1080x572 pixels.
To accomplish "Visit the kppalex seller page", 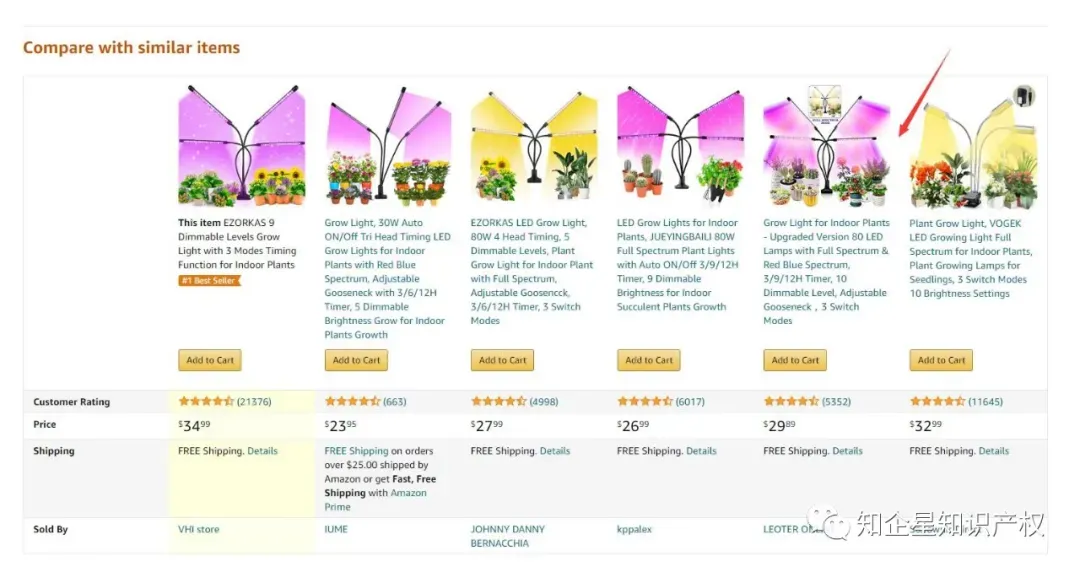I will [634, 529].
